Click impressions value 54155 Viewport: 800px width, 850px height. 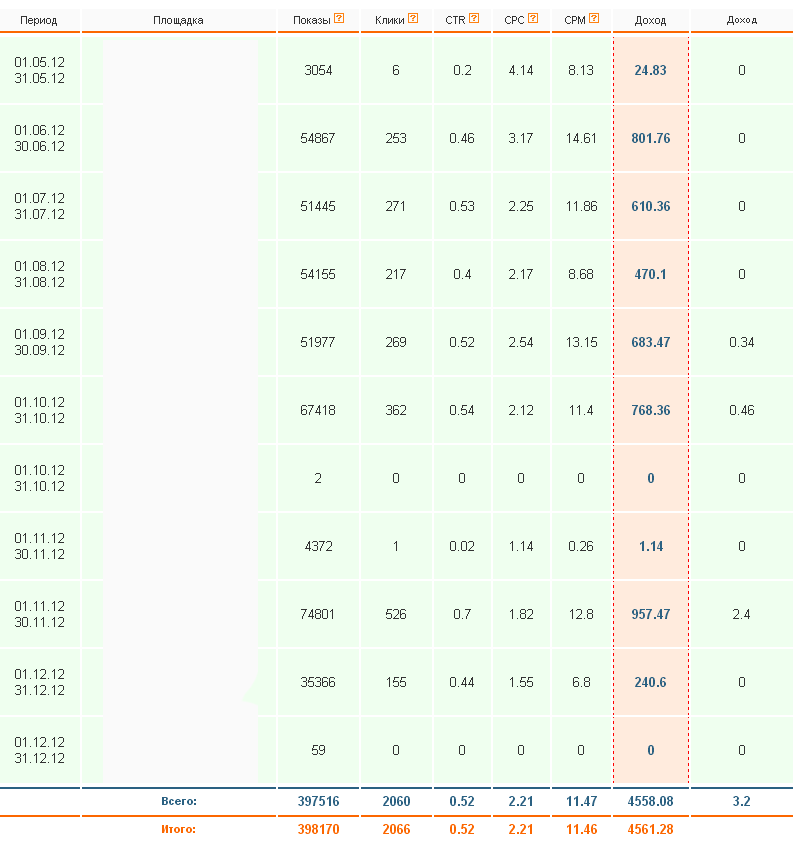pyautogui.click(x=318, y=274)
